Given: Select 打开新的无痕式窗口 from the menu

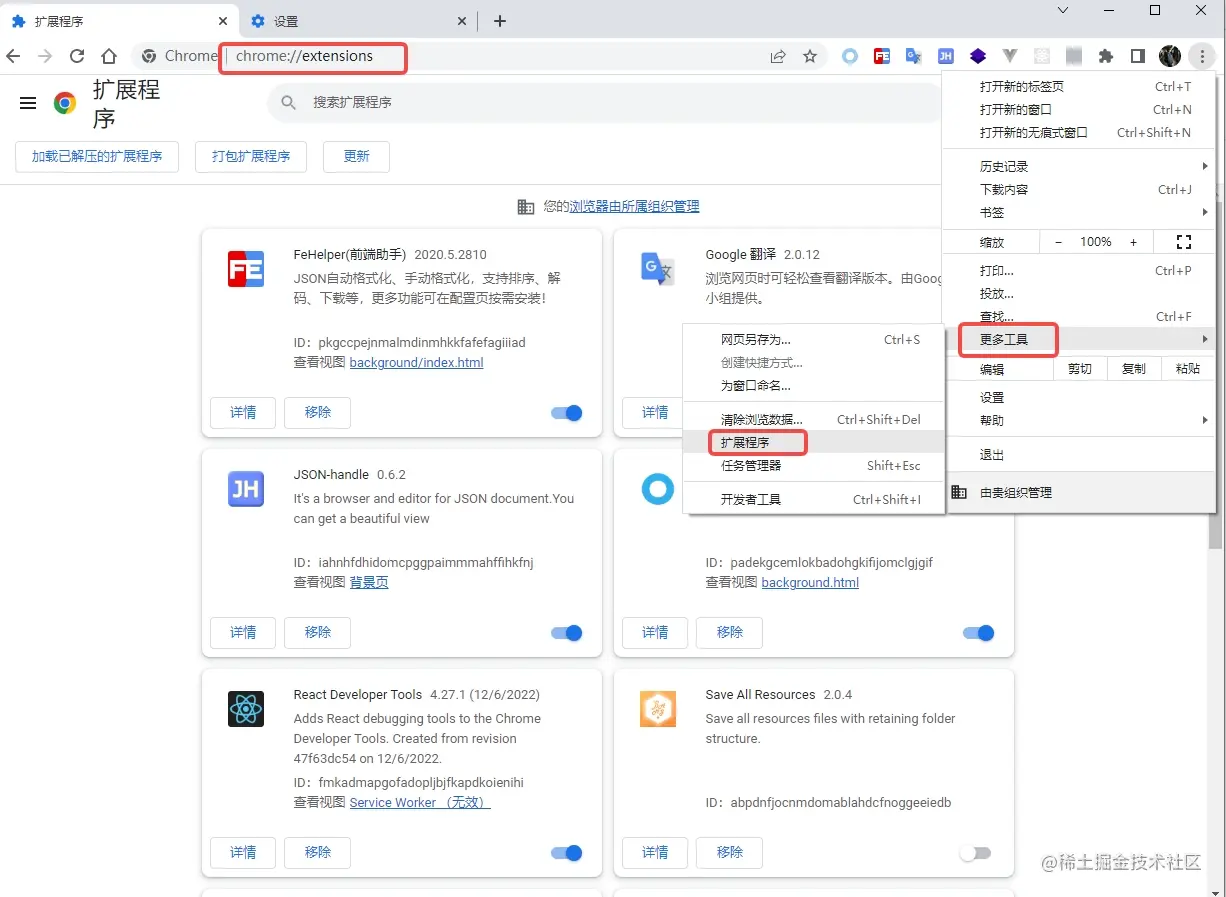Looking at the screenshot, I should [x=1080, y=132].
